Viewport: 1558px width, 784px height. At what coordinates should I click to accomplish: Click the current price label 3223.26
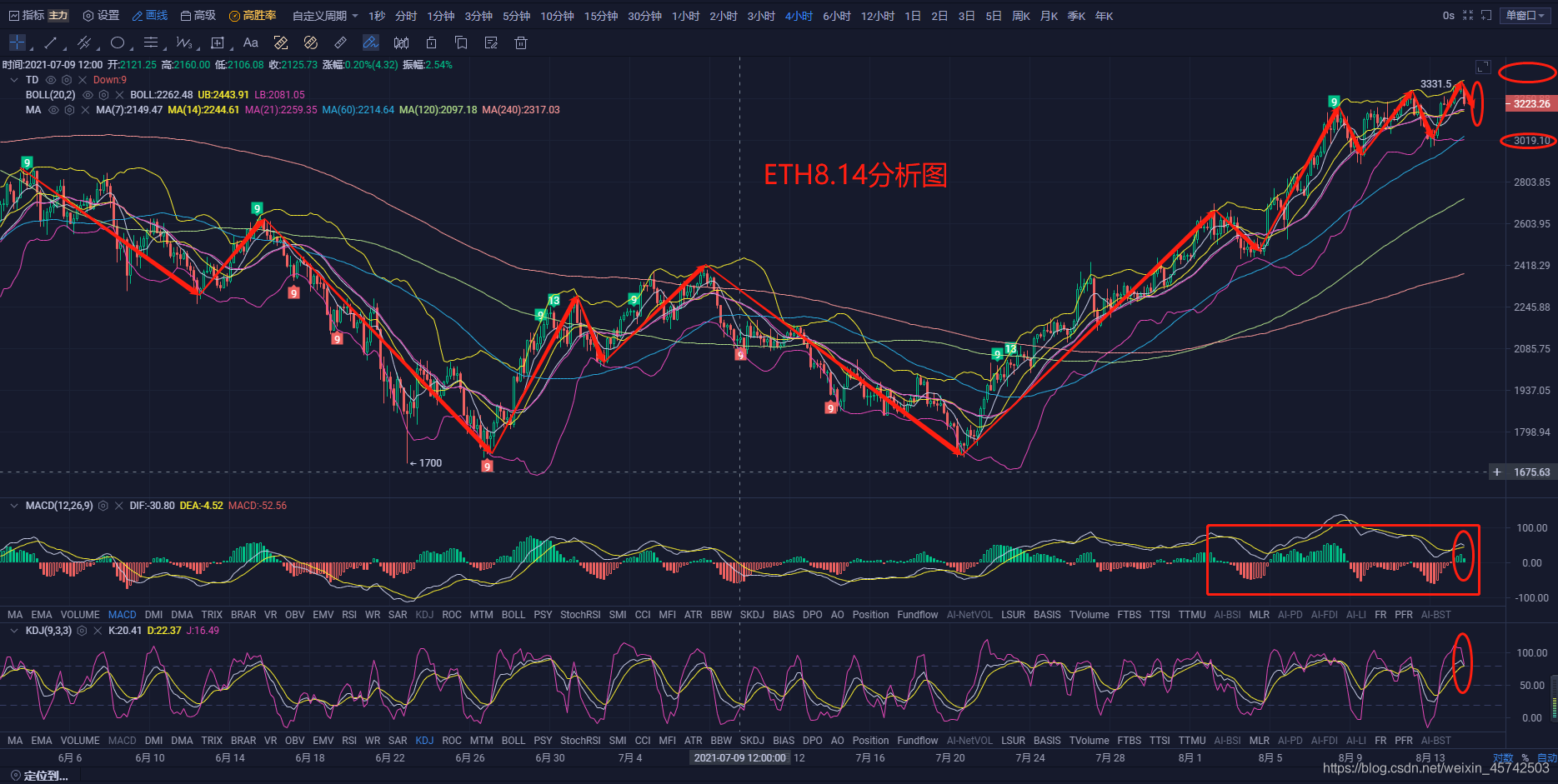(1531, 104)
